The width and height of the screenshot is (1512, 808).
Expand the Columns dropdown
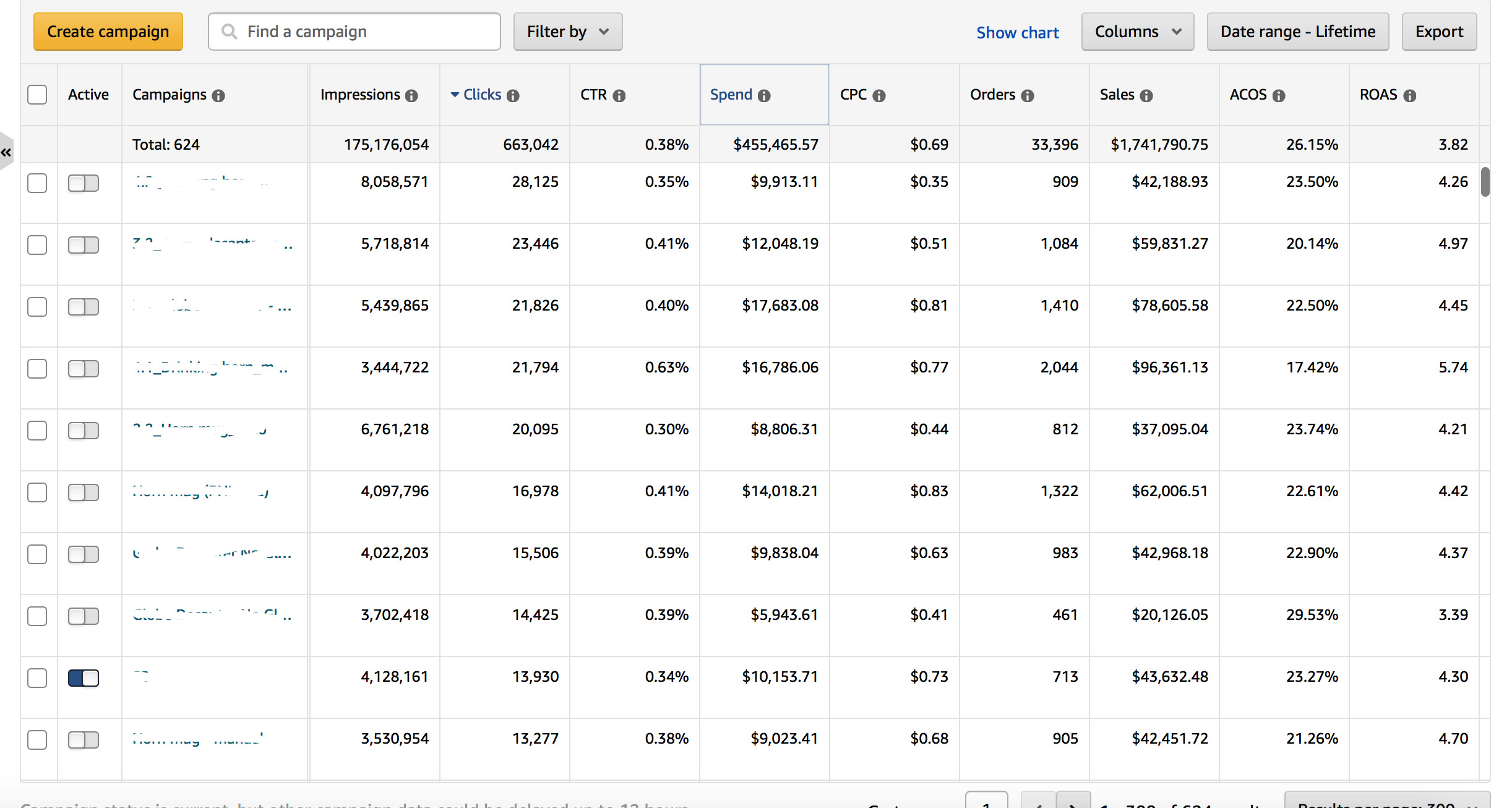[1137, 32]
